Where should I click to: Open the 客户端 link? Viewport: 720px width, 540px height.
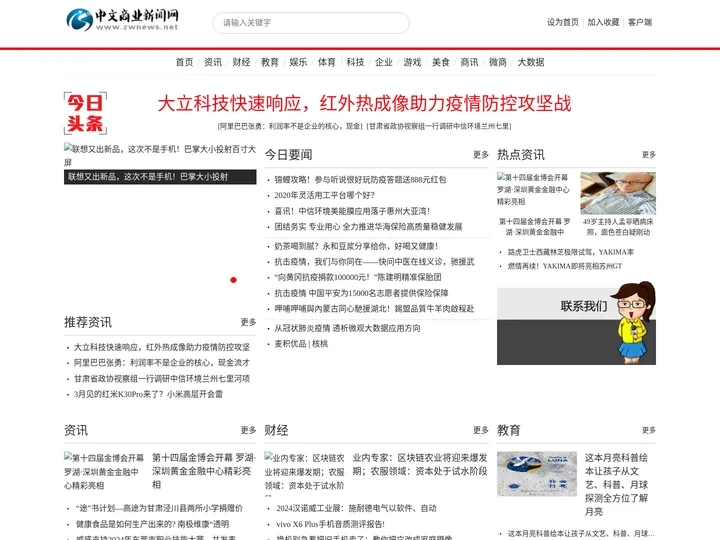pos(640,22)
